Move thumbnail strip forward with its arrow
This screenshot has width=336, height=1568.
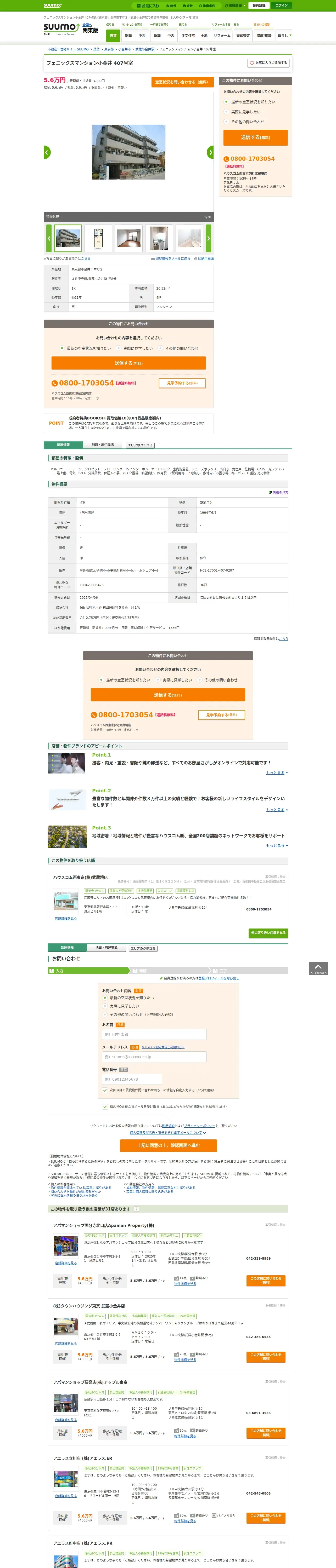[208, 239]
